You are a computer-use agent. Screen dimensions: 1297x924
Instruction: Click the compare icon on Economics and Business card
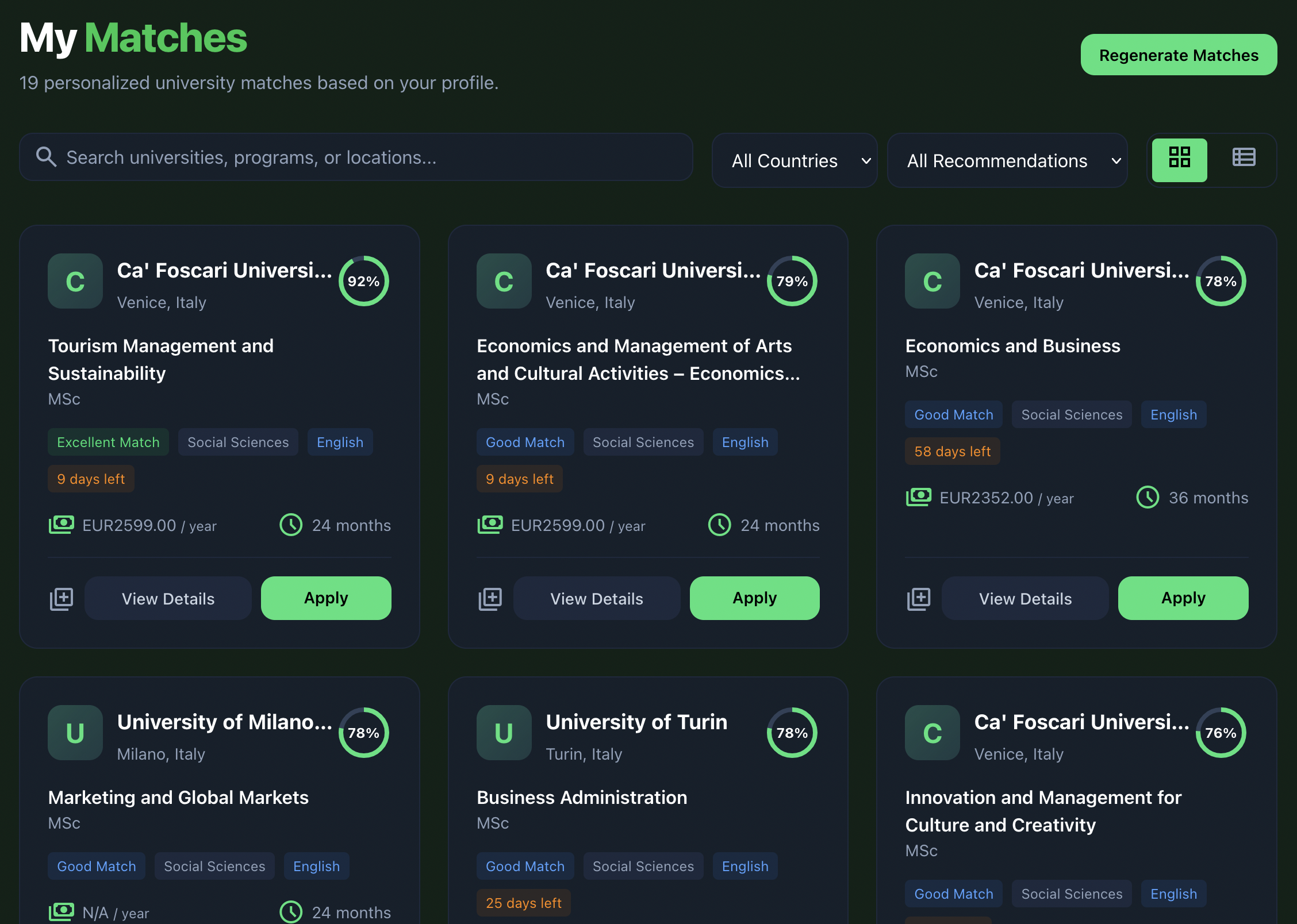pyautogui.click(x=918, y=598)
